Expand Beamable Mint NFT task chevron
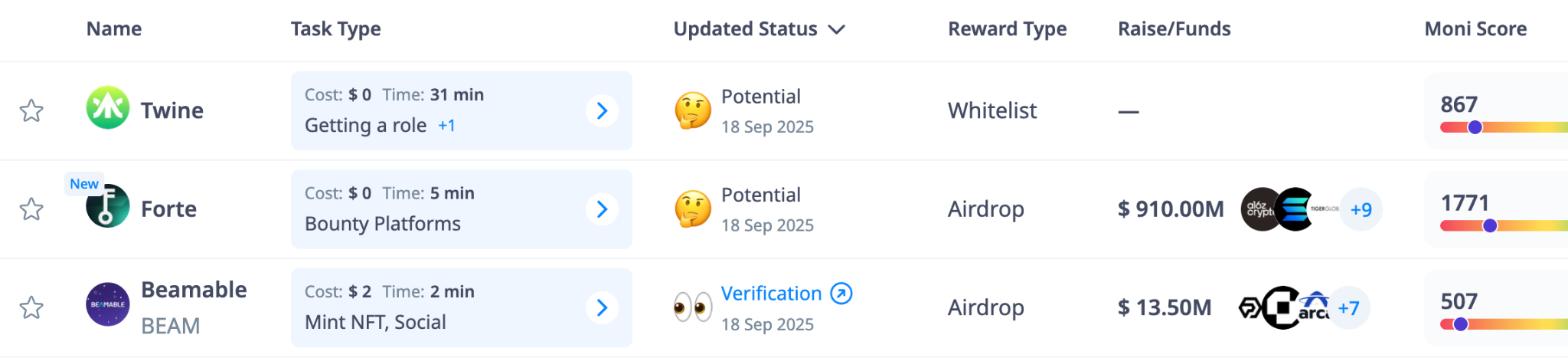Screen dimensions: 1568x358 [603, 308]
